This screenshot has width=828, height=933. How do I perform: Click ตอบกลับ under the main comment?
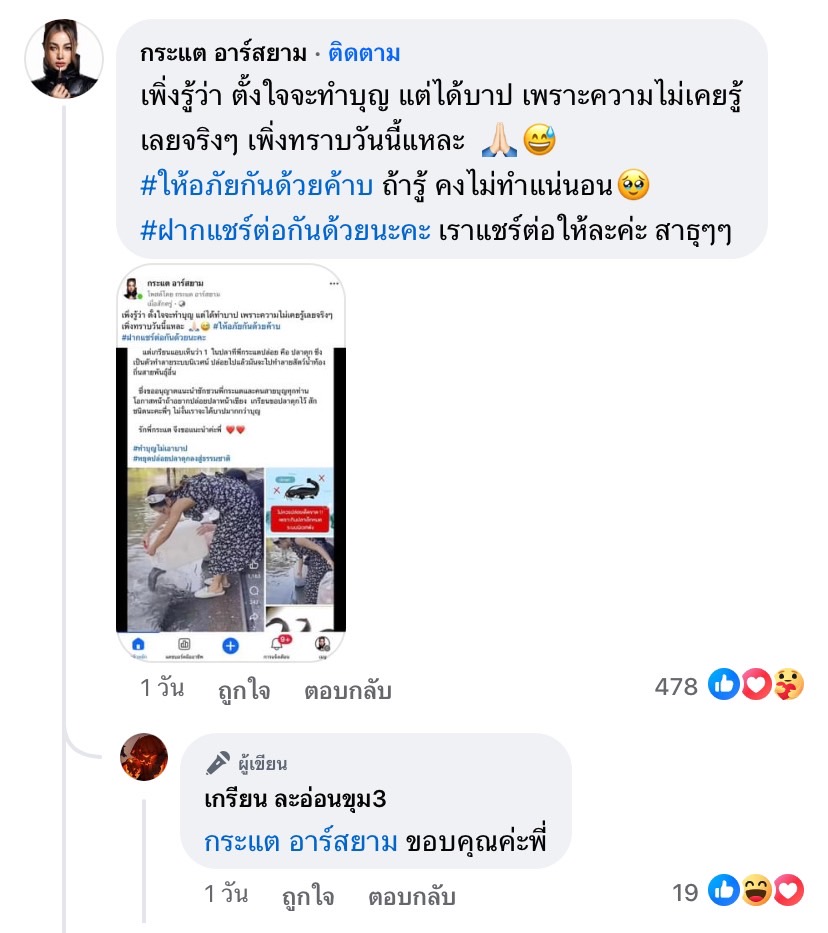348,690
